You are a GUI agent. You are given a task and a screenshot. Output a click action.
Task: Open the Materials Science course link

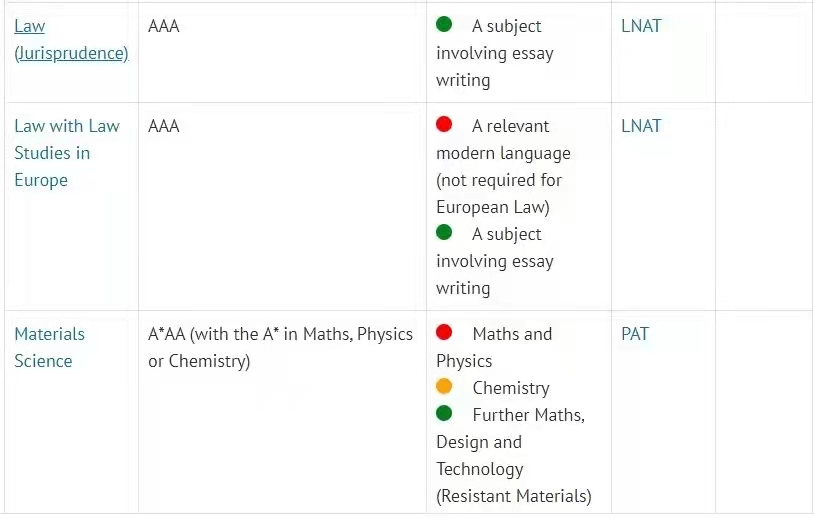(x=49, y=347)
